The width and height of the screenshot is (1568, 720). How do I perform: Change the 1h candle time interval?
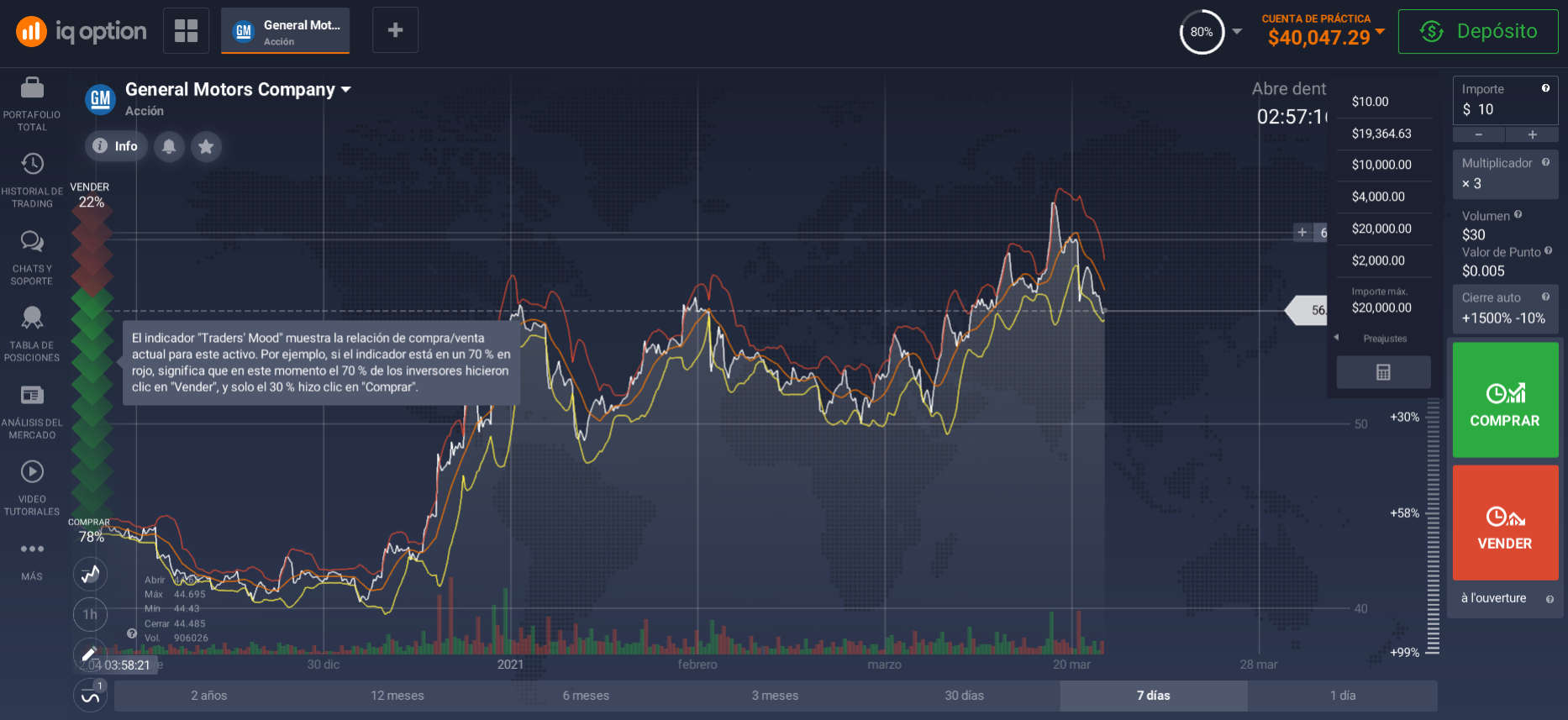coord(90,614)
